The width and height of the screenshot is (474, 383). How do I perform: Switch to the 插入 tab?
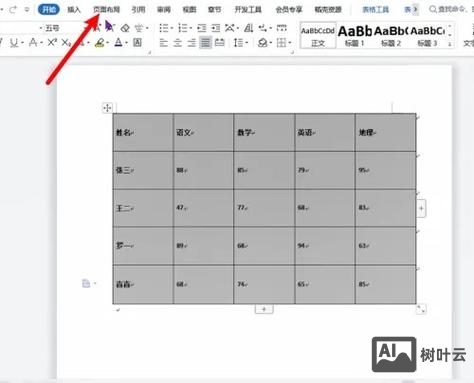coord(74,10)
